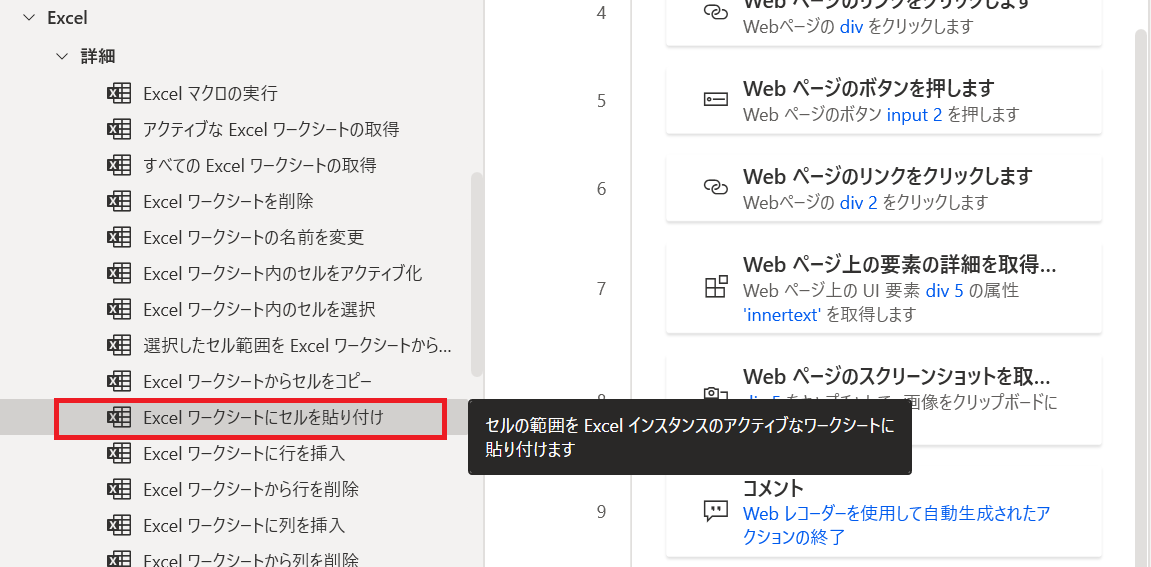Click line number 7 in flow

(601, 289)
